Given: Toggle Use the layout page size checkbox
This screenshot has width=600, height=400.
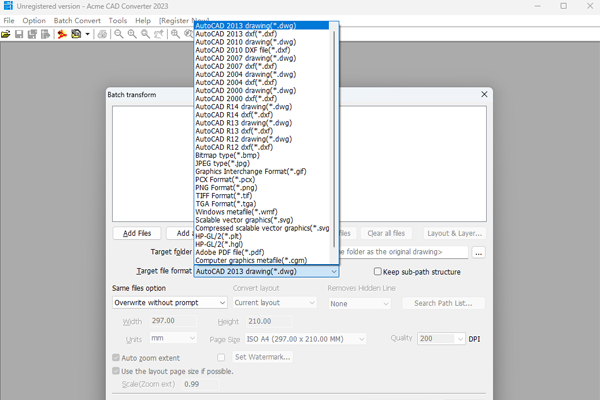Looking at the screenshot, I should click(x=116, y=371).
